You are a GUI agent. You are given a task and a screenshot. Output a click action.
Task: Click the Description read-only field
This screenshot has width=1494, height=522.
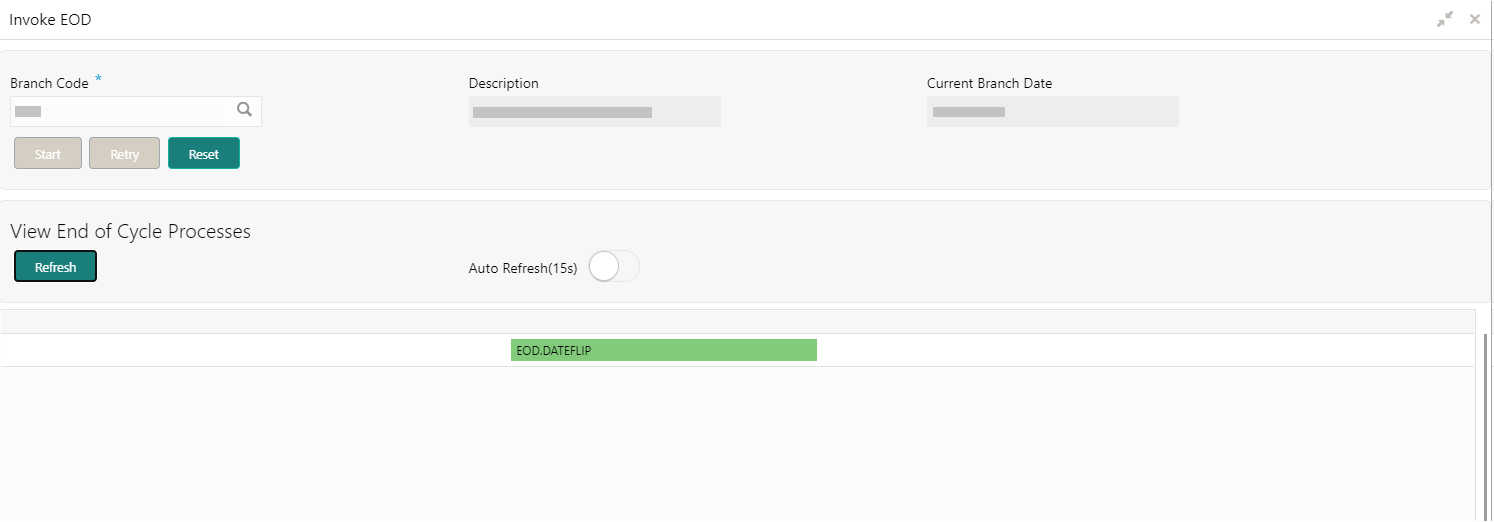(x=594, y=112)
